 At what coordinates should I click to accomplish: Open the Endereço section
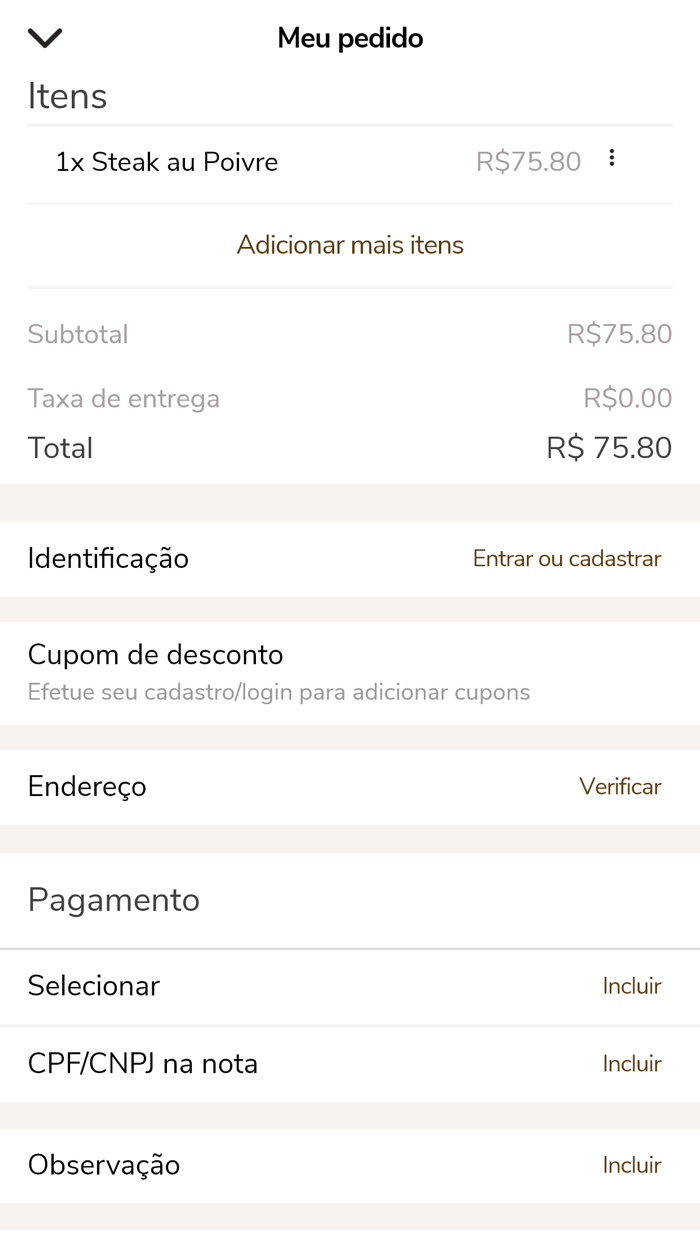click(87, 786)
